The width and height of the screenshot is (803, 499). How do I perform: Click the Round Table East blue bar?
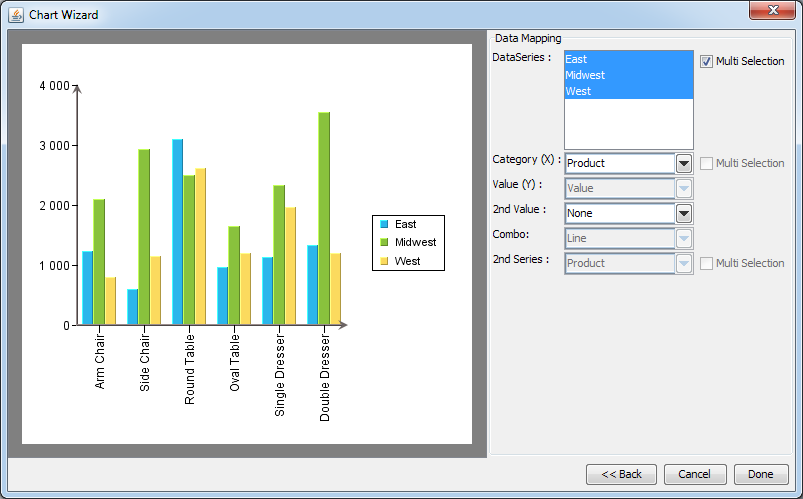pos(177,232)
